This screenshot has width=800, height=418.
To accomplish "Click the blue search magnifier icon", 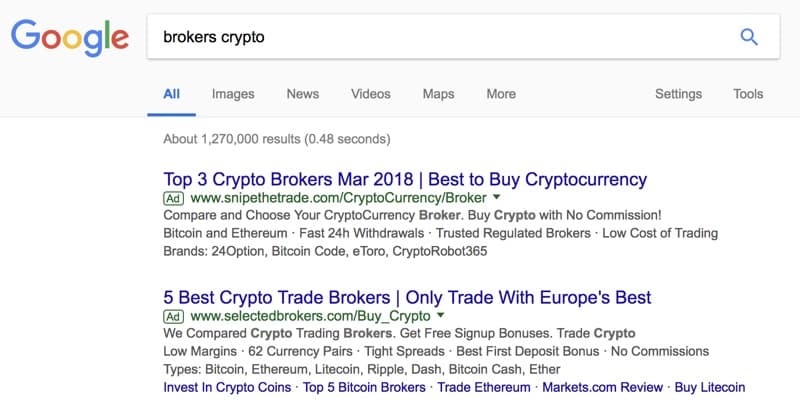I will tap(748, 37).
